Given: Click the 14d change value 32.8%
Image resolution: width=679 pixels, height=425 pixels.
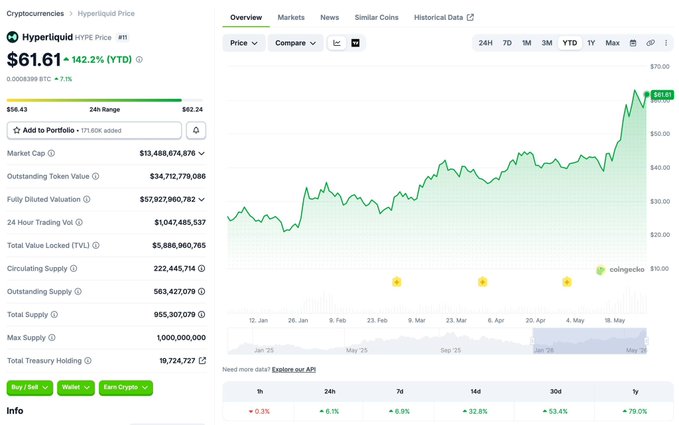Looking at the screenshot, I should pos(475,411).
